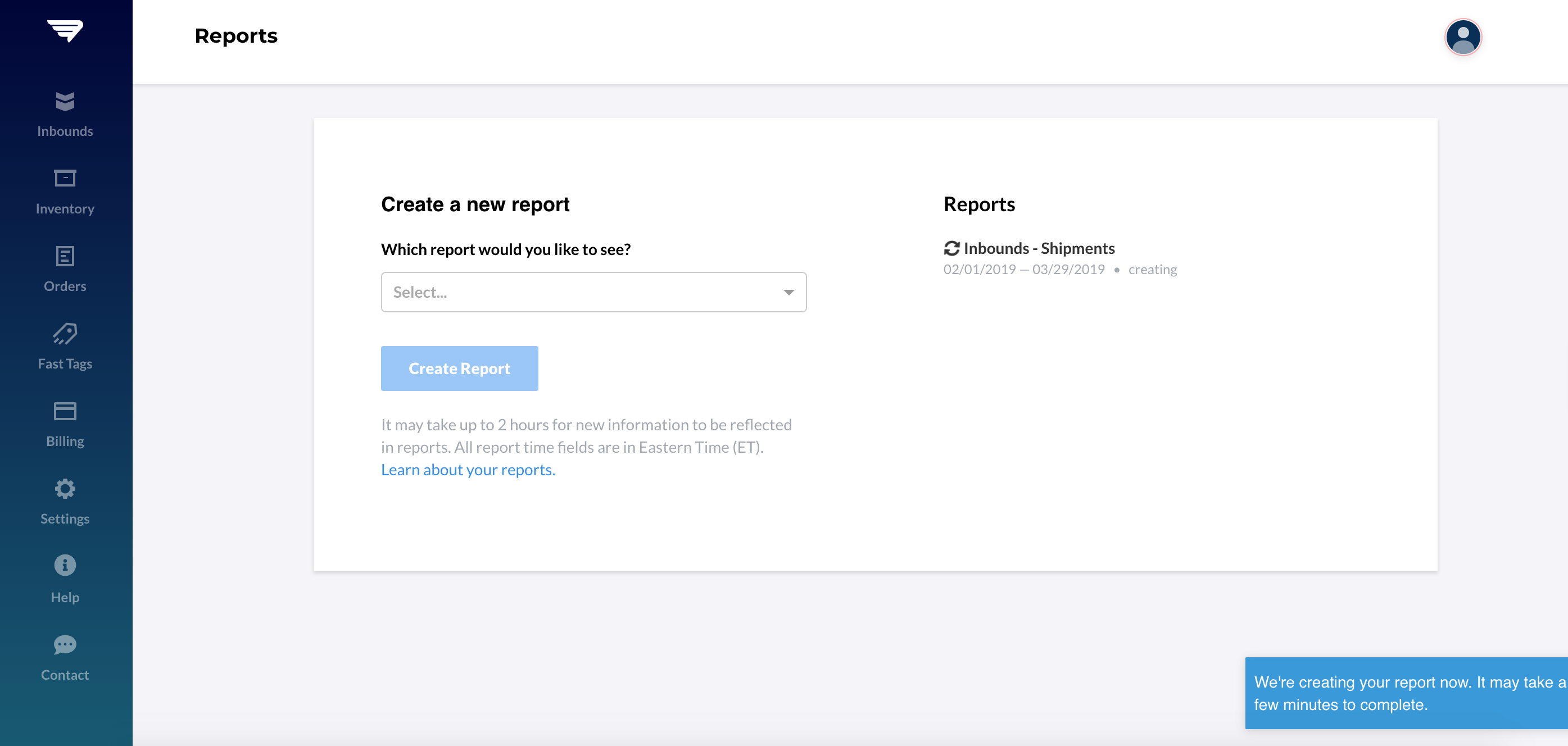The width and height of the screenshot is (1568, 746).
Task: Open the user profile avatar
Action: (x=1463, y=37)
